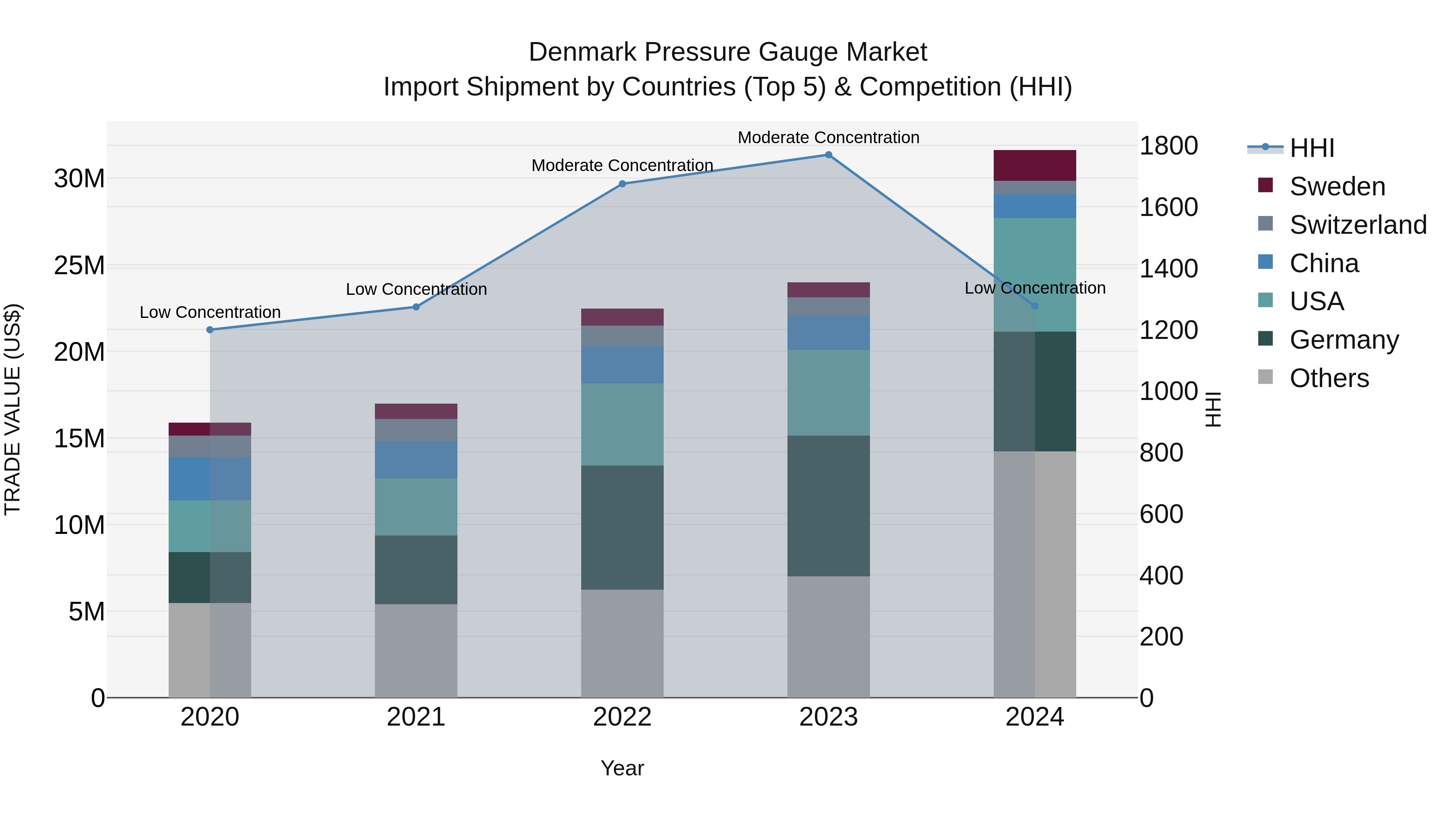Image resolution: width=1456 pixels, height=819 pixels.
Task: Click the 2020 x-axis label
Action: tap(210, 717)
